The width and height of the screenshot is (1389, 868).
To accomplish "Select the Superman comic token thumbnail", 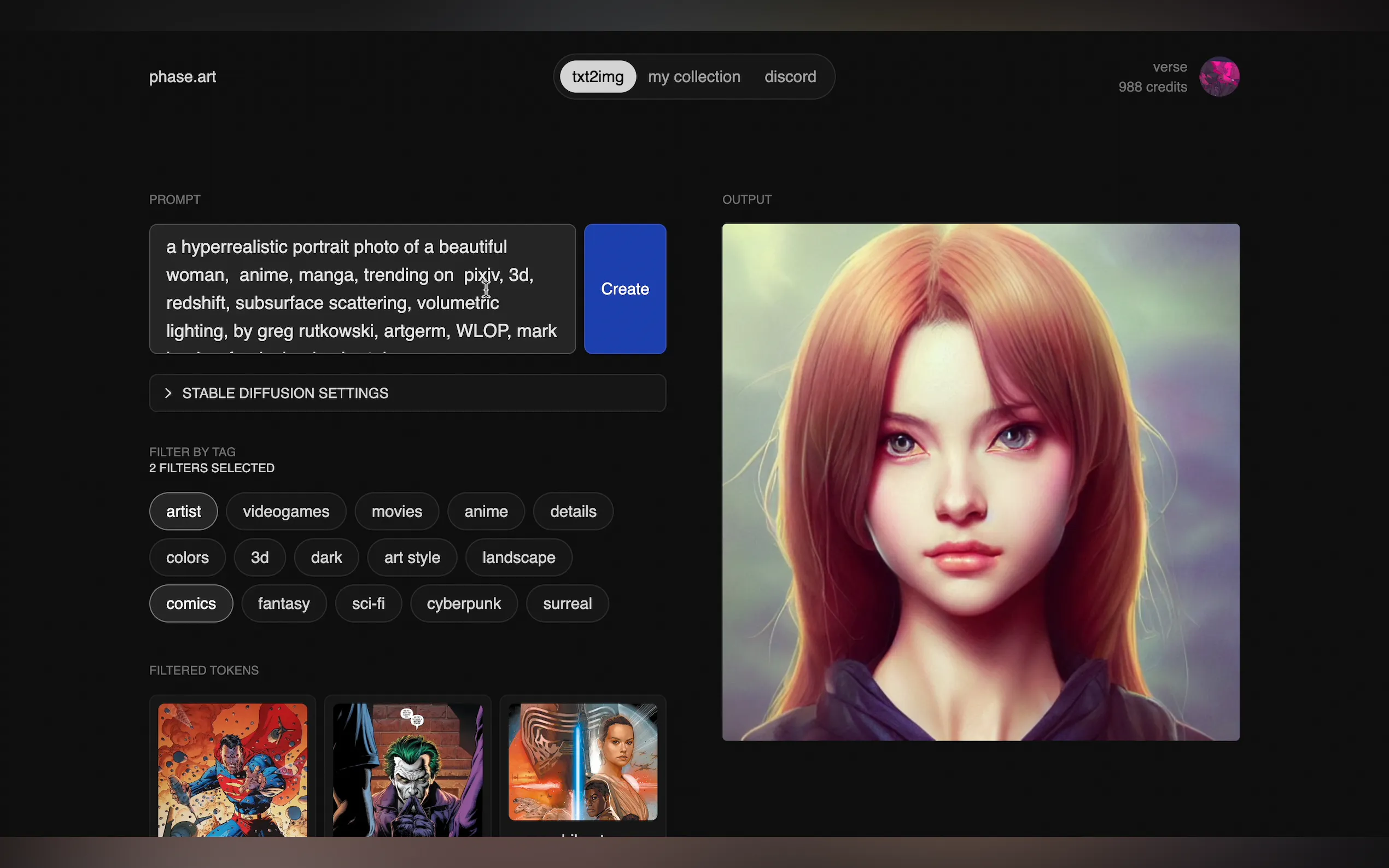I will coord(232,769).
